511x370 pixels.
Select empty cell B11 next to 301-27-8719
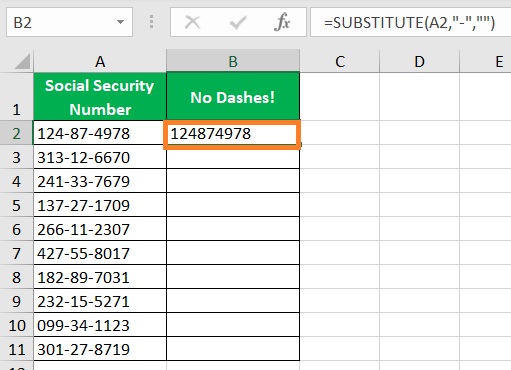click(x=233, y=349)
